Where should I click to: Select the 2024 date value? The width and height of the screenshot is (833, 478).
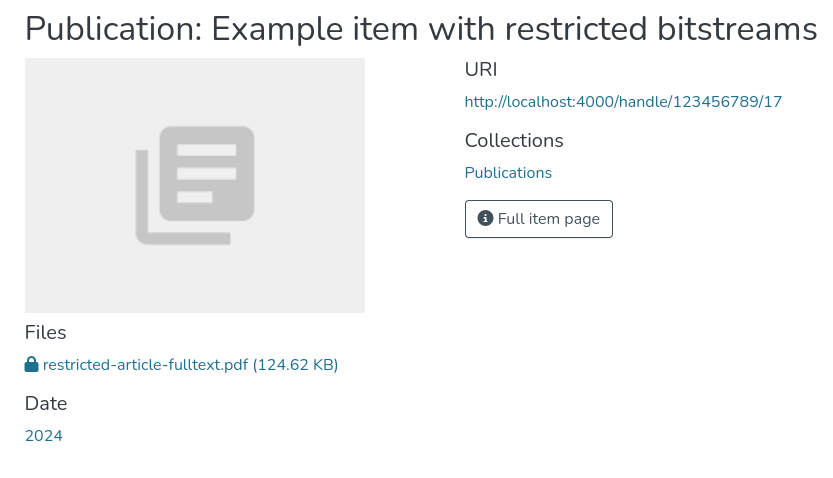coord(44,436)
